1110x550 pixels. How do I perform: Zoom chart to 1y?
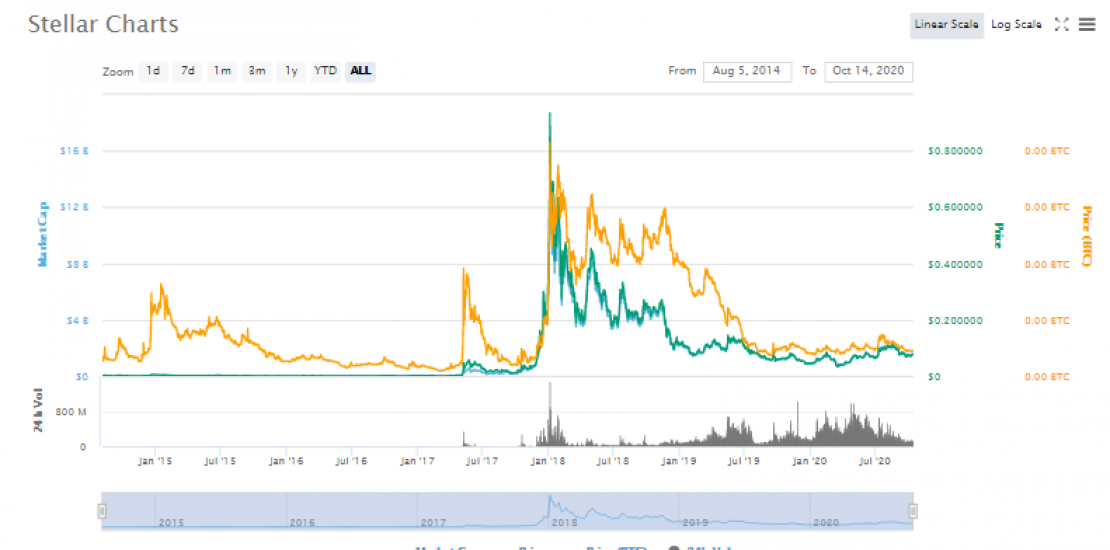pyautogui.click(x=291, y=71)
